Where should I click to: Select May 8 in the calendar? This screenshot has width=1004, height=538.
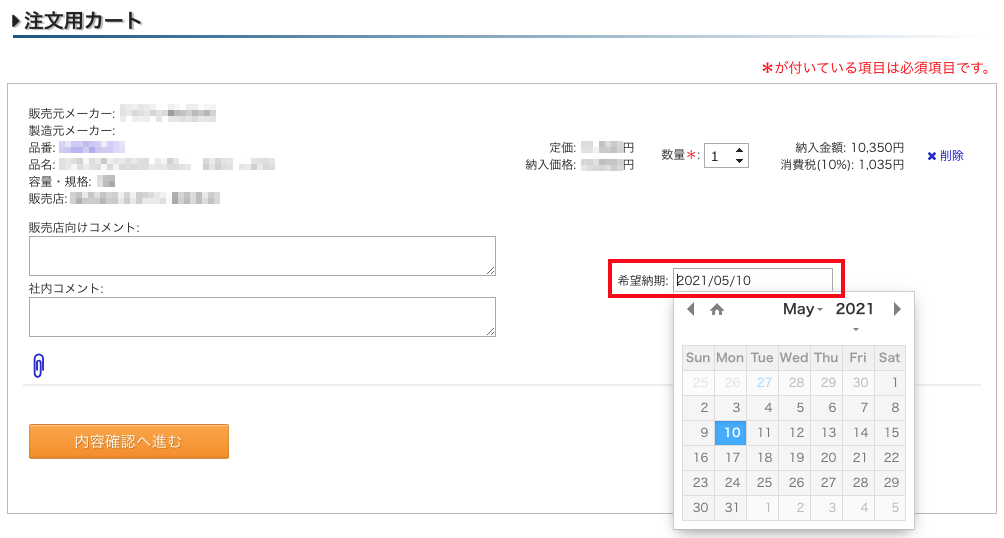tap(890, 407)
